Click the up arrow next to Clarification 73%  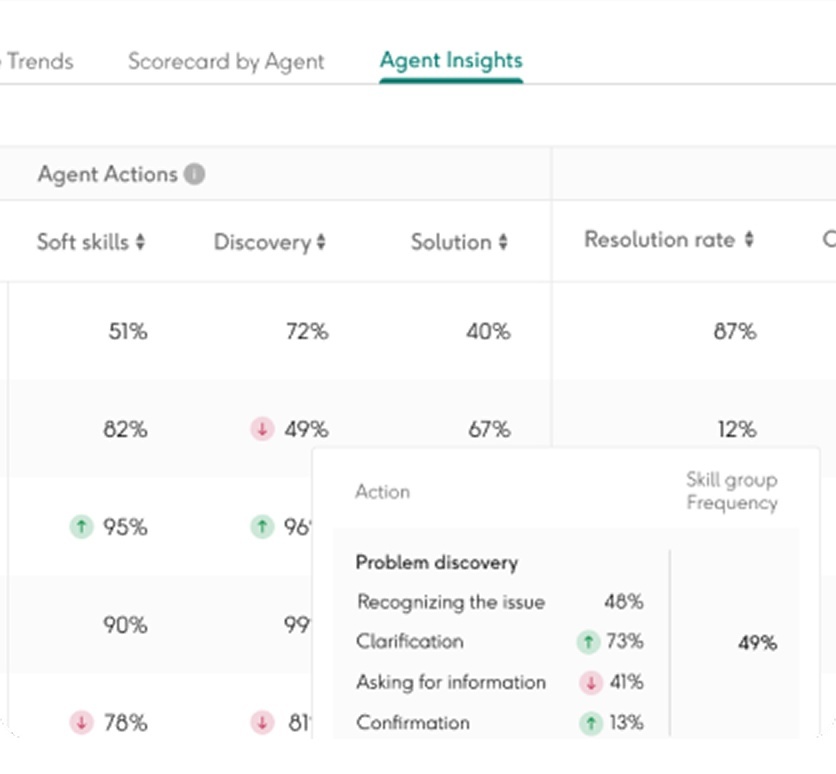pyautogui.click(x=590, y=641)
